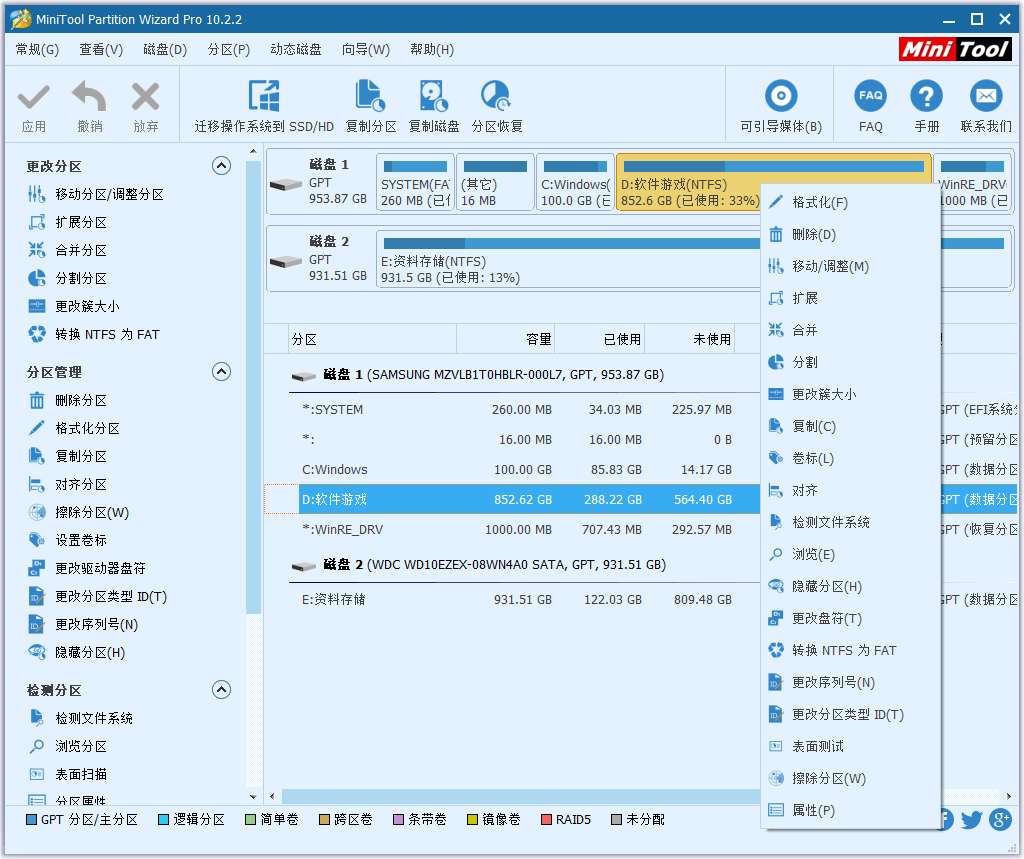The height and width of the screenshot is (859, 1024).
Task: Select 属性(P) from the context menu
Action: [813, 811]
